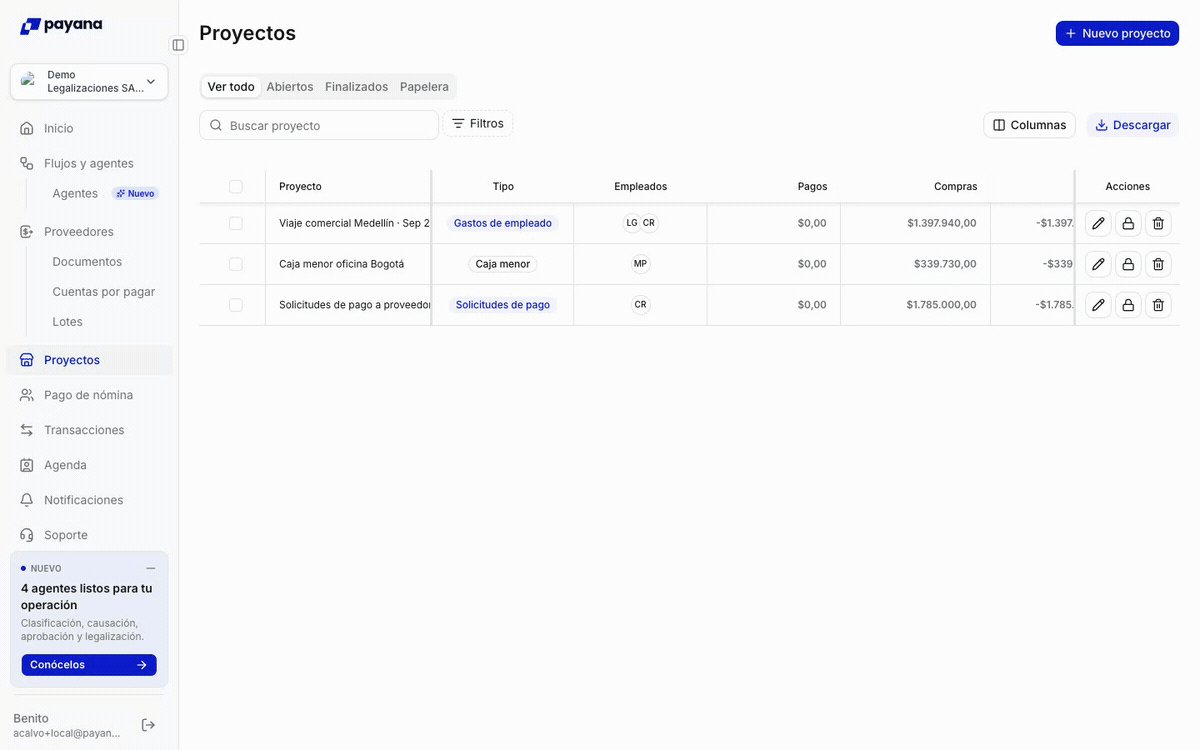Delete the Viaje comercial Medellín project
Screen dimensions: 1200x750
coord(1158,223)
